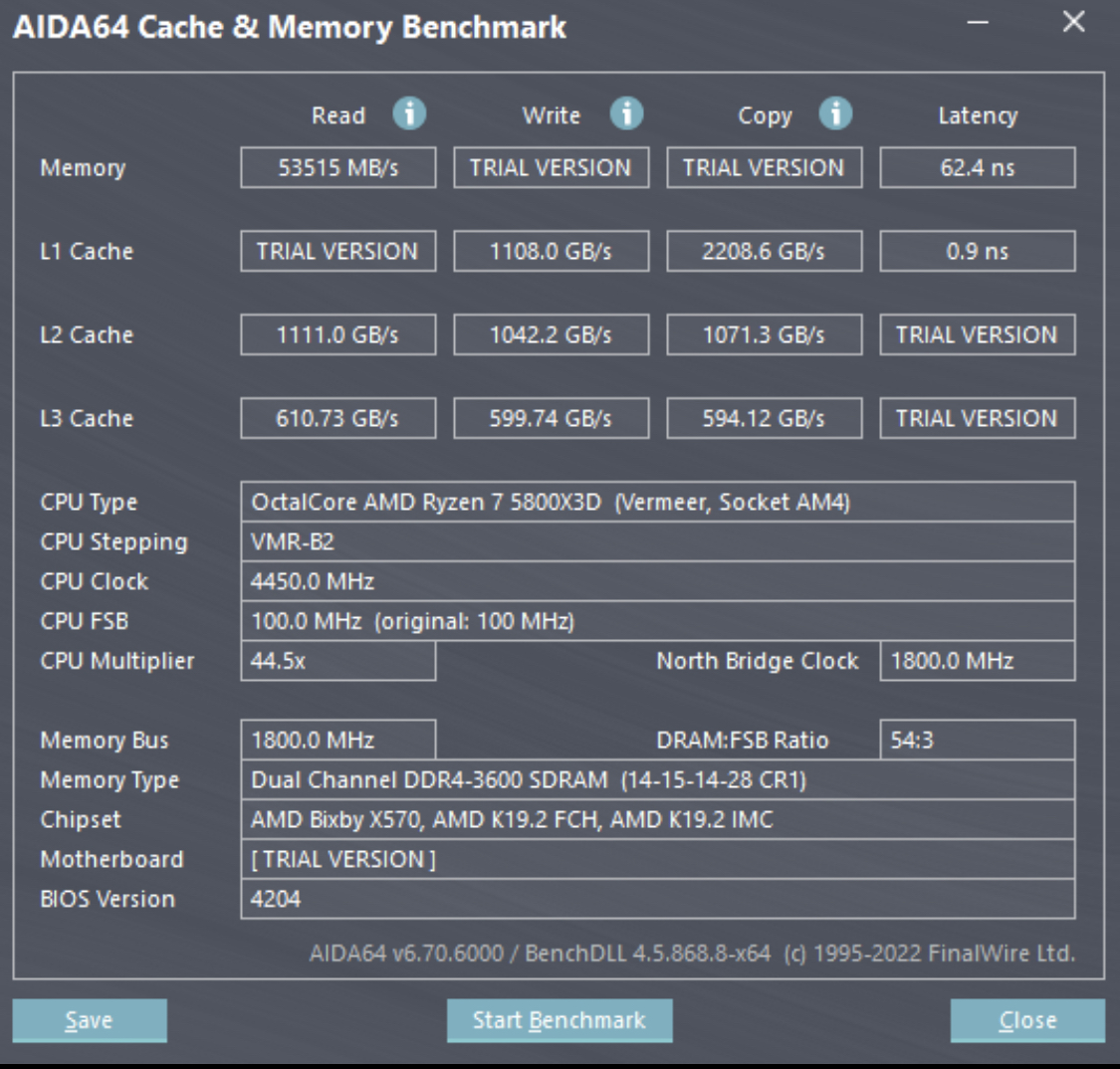
Task: Click the CPU FSB 100.0 MHz value
Action: point(658,621)
